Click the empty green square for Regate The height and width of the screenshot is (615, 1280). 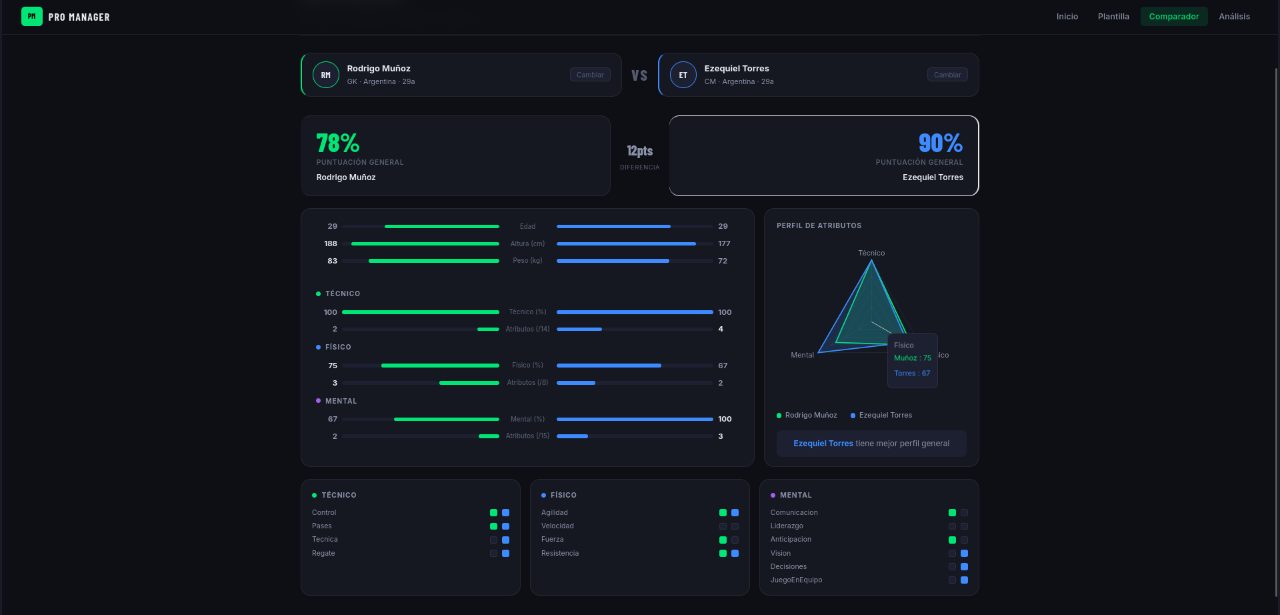493,553
